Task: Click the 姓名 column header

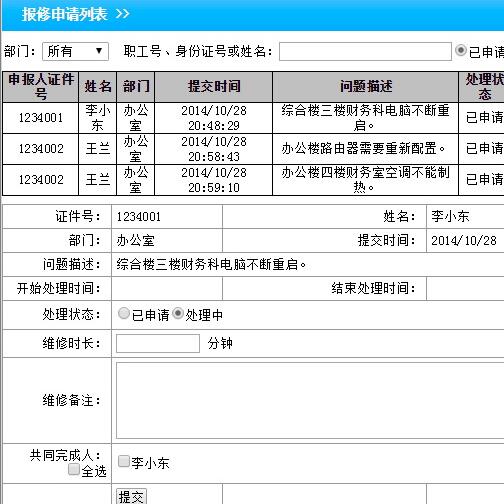Action: click(98, 87)
